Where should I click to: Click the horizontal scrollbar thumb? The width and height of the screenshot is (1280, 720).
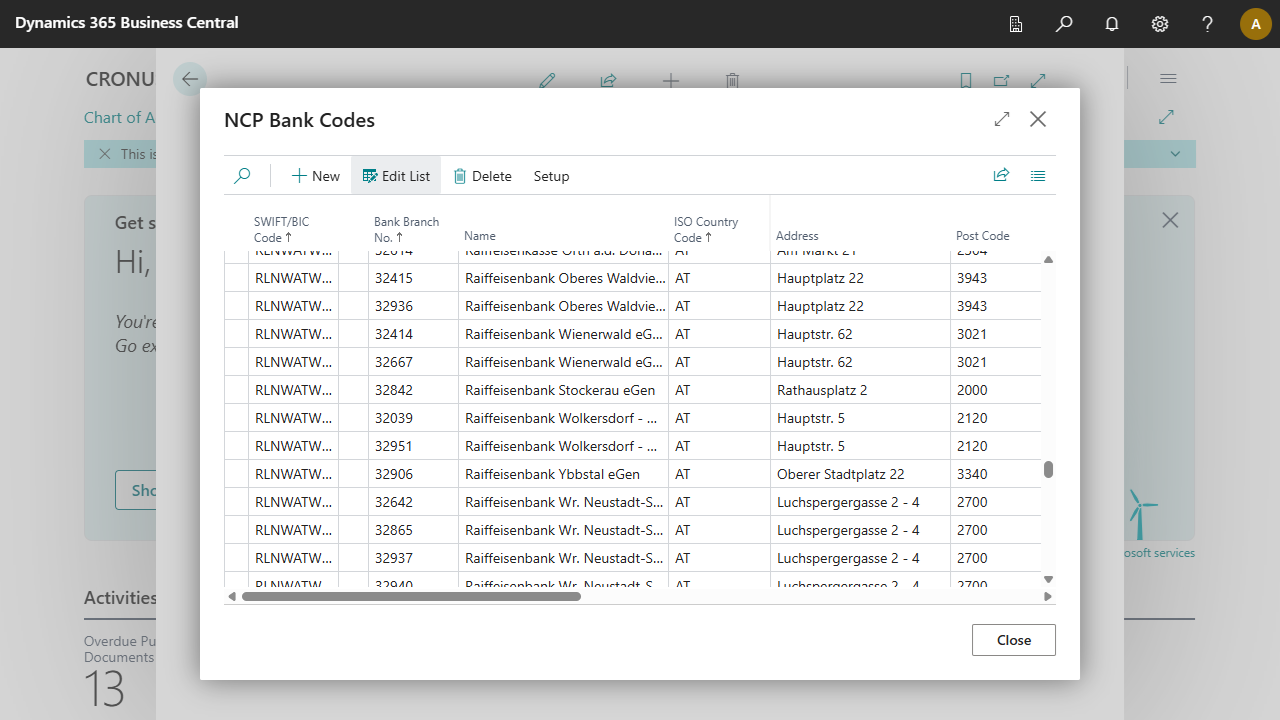pos(411,597)
